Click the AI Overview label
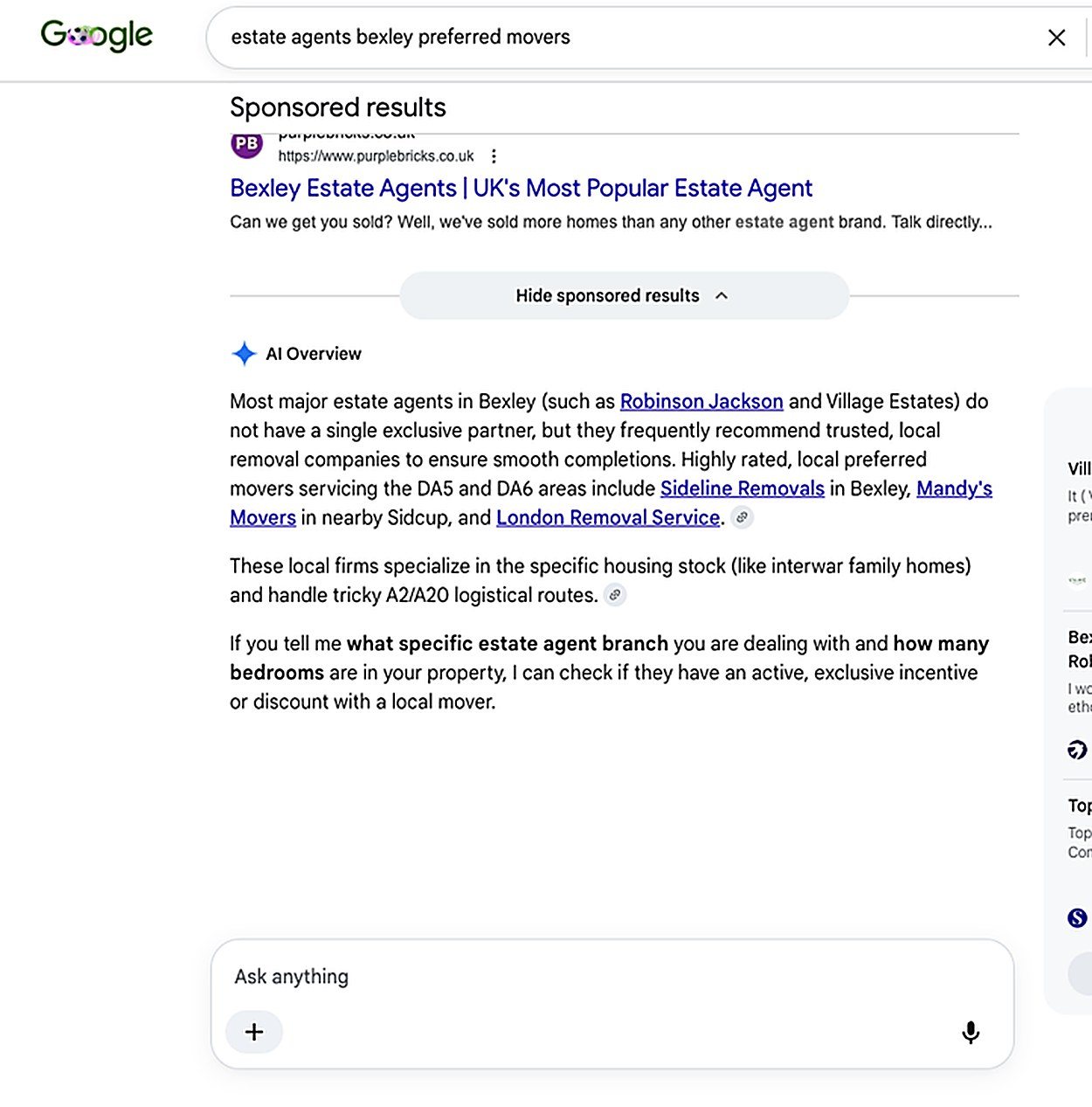 (x=314, y=354)
